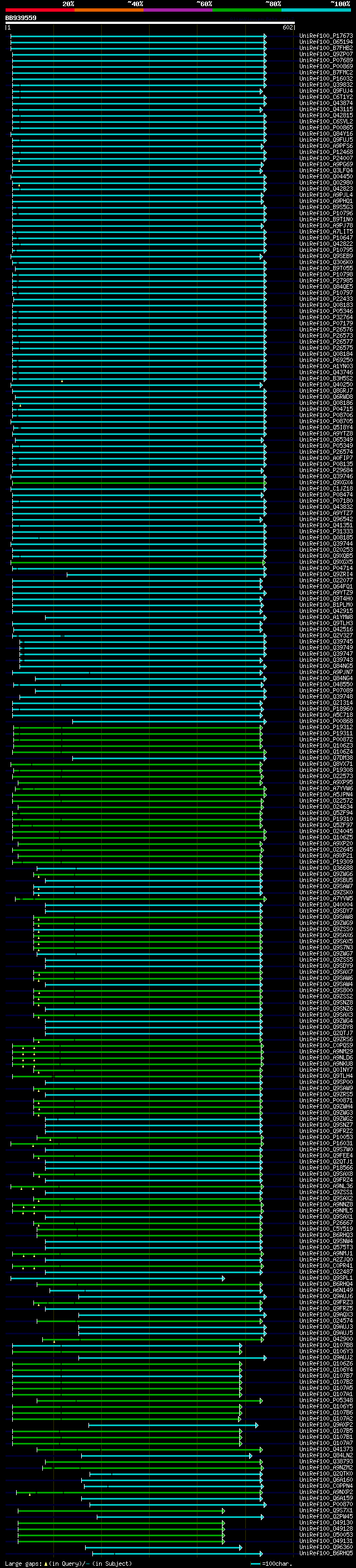
Task: Select UniRef100_C0PQS9 label
Action: coord(326,1046)
